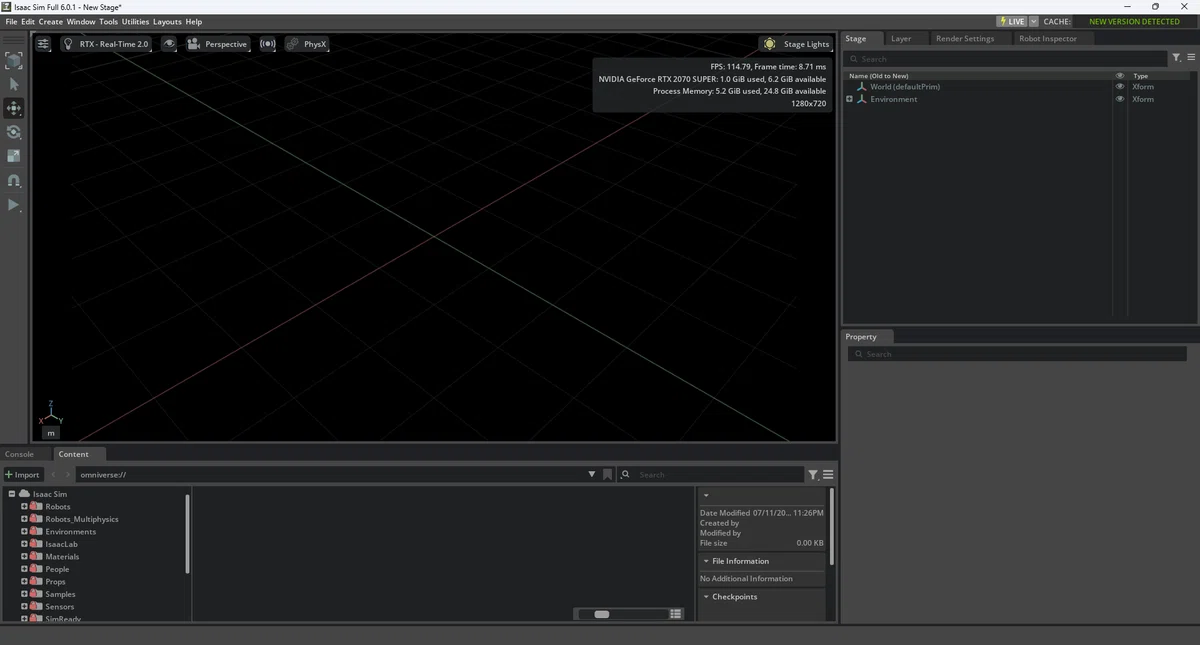Open the Perspective camera menu
The image size is (1200, 645).
coord(217,44)
